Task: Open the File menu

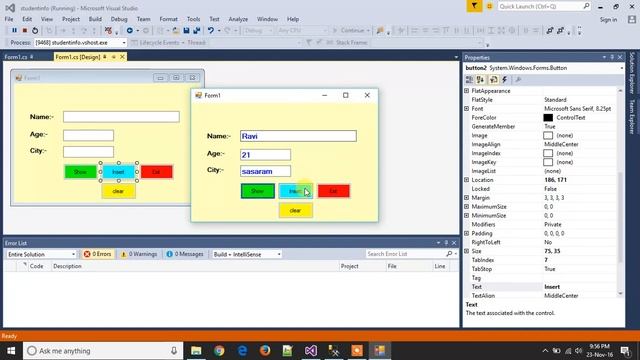Action: 9,19
